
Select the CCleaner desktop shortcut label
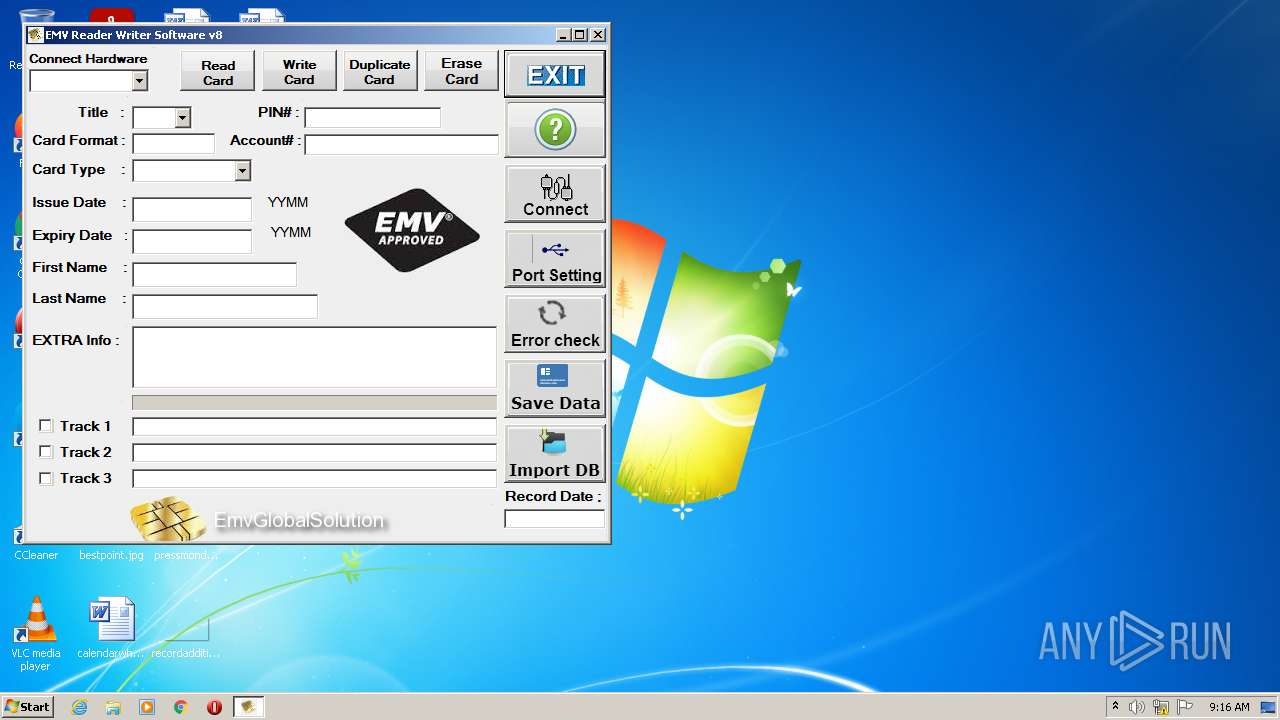36,555
